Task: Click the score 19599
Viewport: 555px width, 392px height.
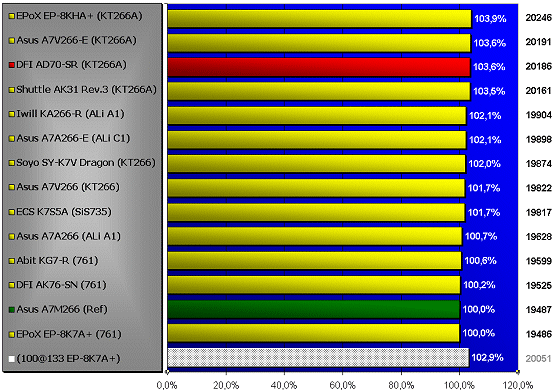Action: 539,261
